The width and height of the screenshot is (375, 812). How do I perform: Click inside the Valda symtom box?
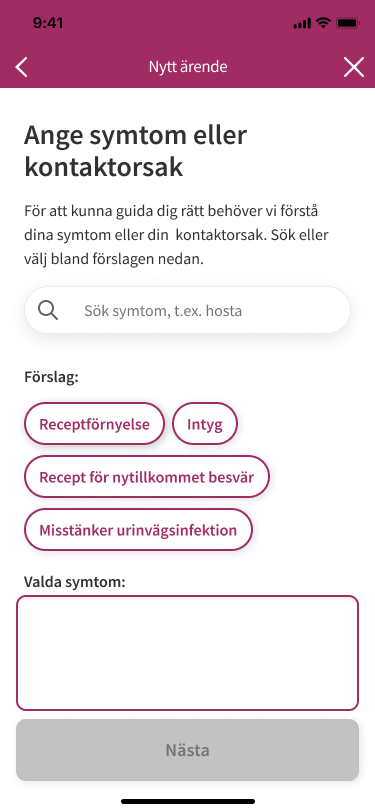(188, 652)
